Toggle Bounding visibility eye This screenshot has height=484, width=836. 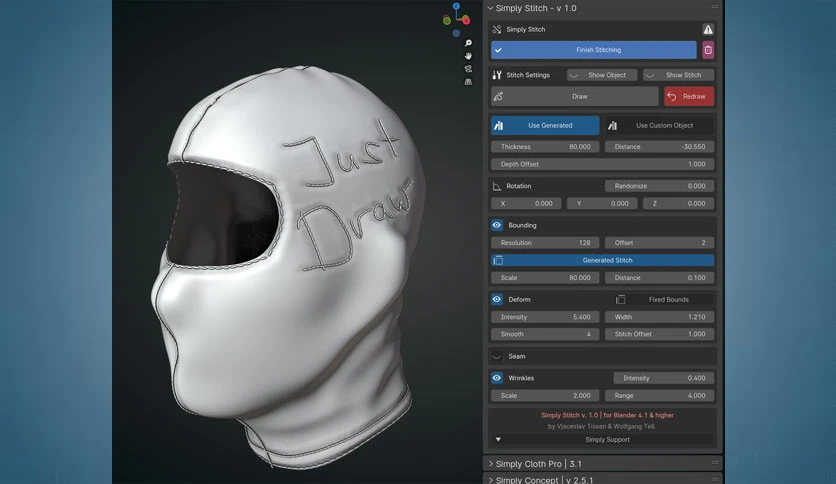[497, 225]
